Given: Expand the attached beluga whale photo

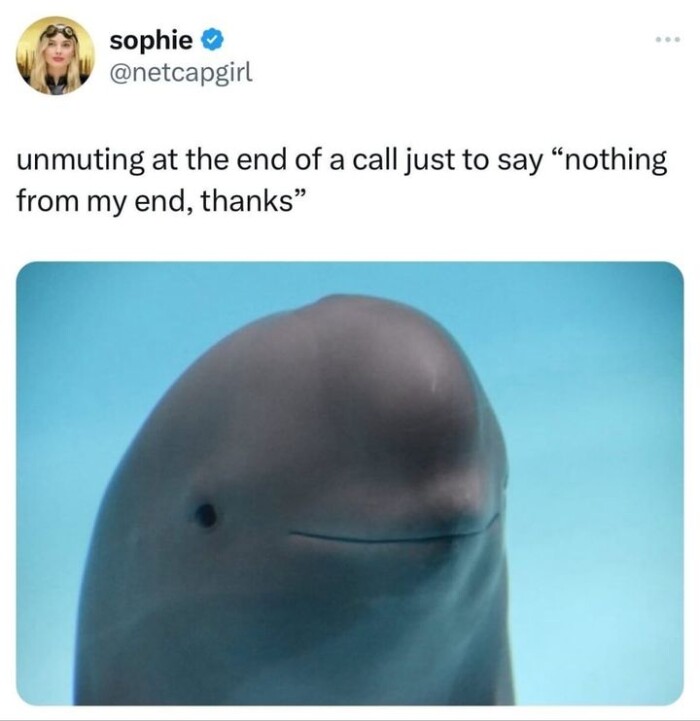Looking at the screenshot, I should (350, 483).
